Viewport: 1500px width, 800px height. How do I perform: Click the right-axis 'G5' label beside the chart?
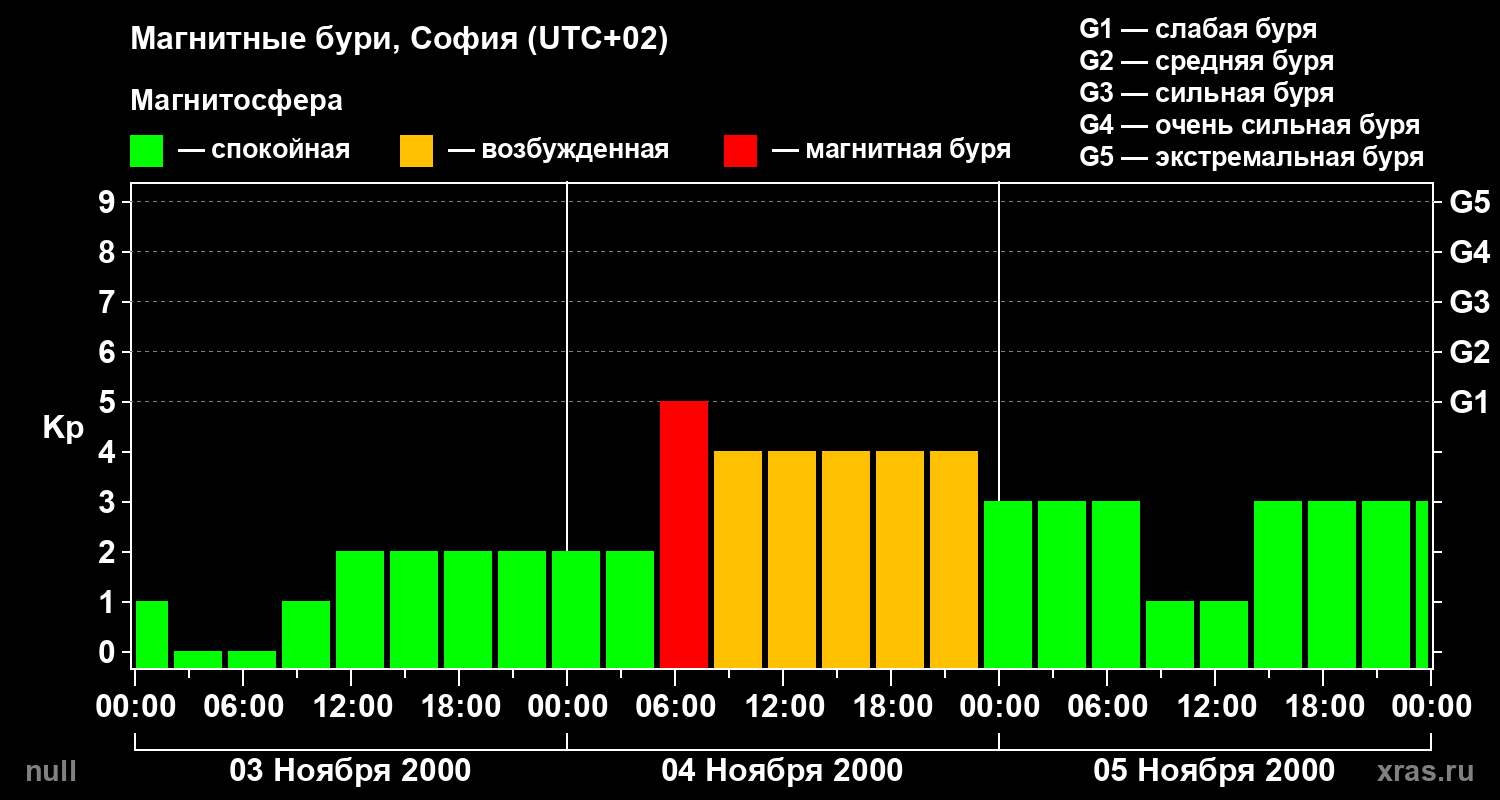(x=1469, y=202)
